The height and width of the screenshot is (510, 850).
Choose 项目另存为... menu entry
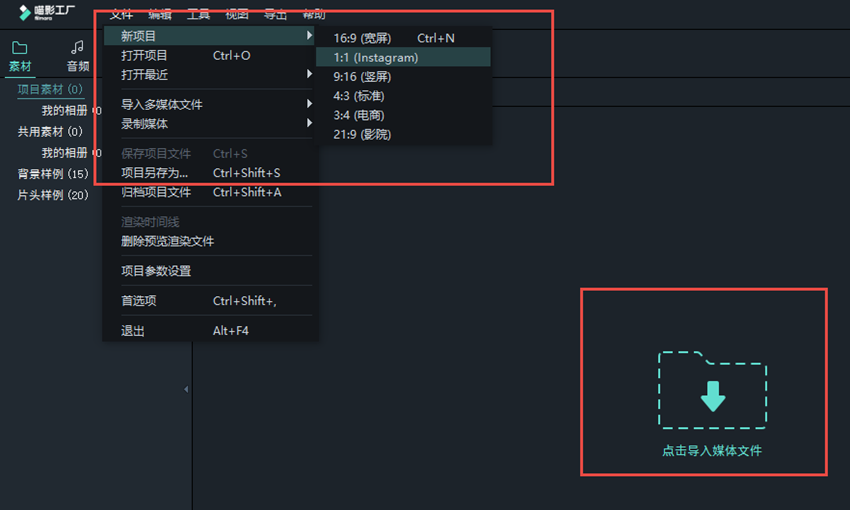[154, 173]
